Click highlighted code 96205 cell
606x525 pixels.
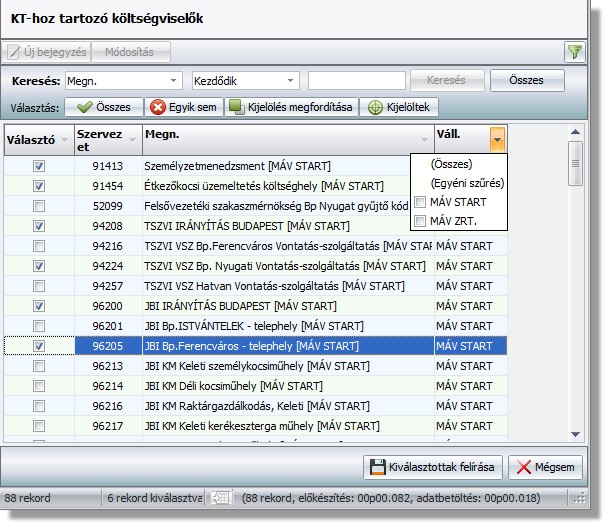108,346
